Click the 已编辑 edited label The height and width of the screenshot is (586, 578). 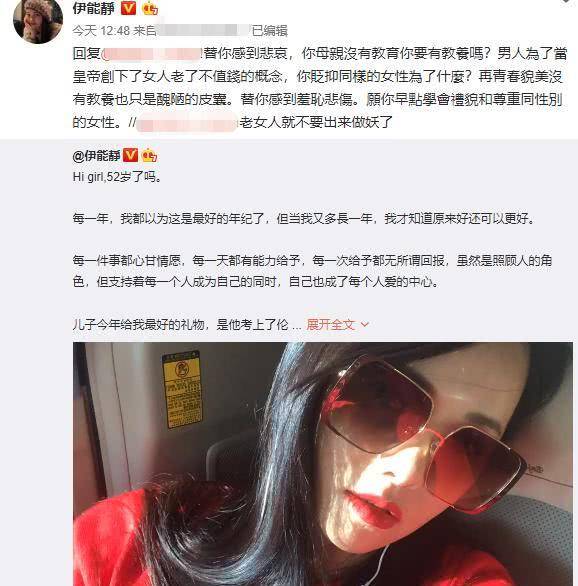(x=269, y=31)
